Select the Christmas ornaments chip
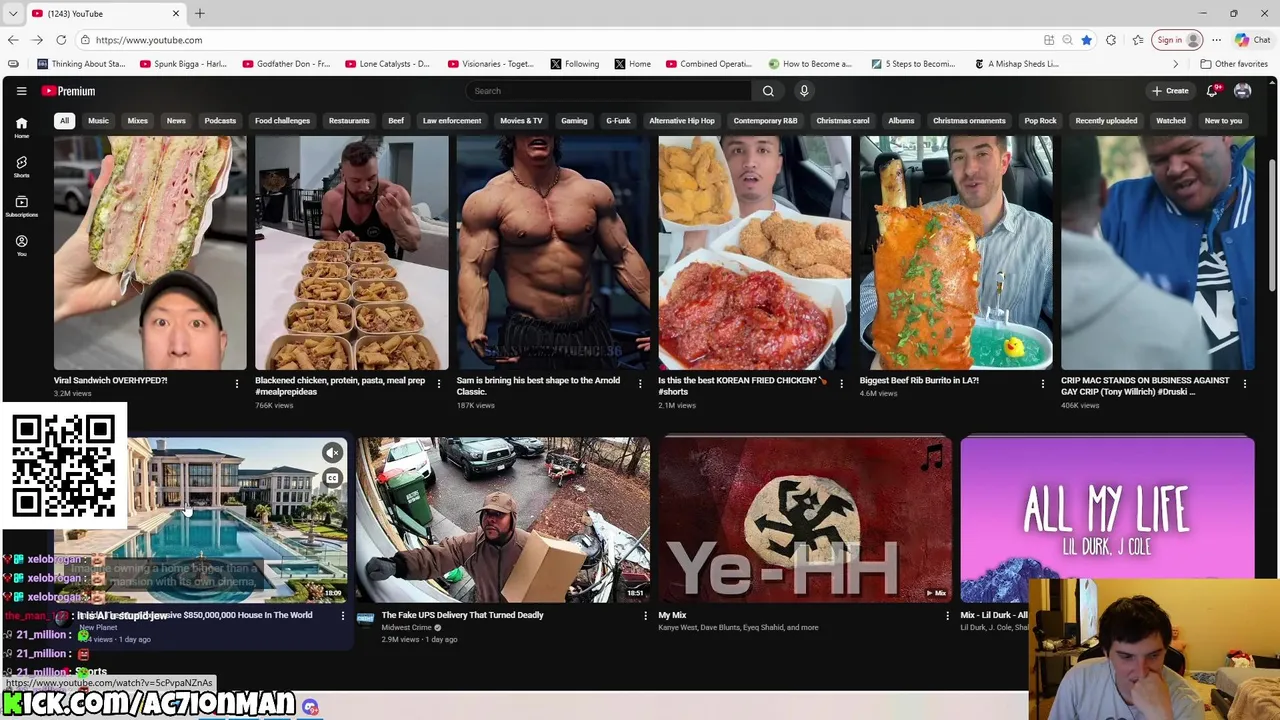 coord(969,121)
